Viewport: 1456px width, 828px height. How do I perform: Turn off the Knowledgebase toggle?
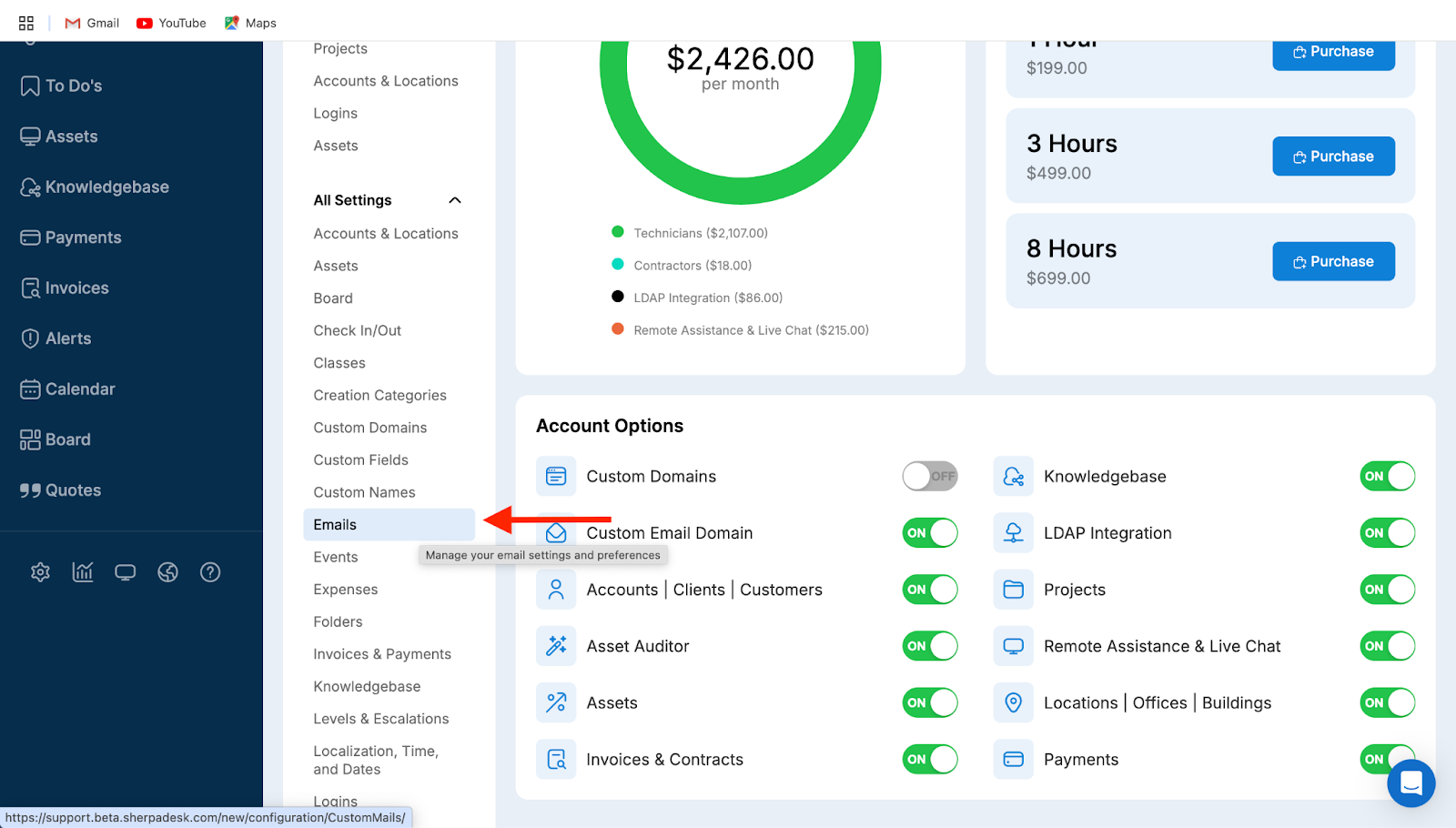[1387, 476]
